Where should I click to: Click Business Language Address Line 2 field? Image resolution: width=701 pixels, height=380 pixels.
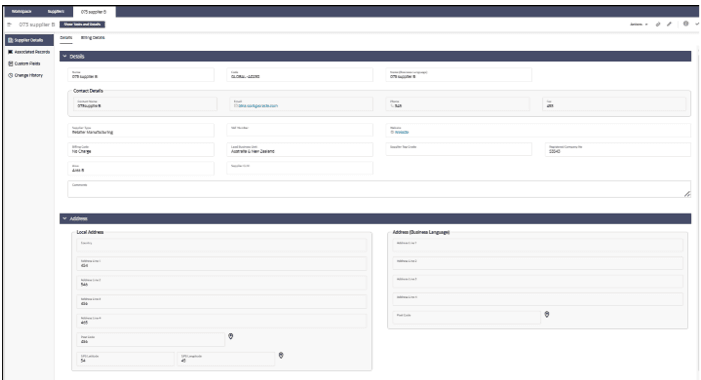point(538,263)
